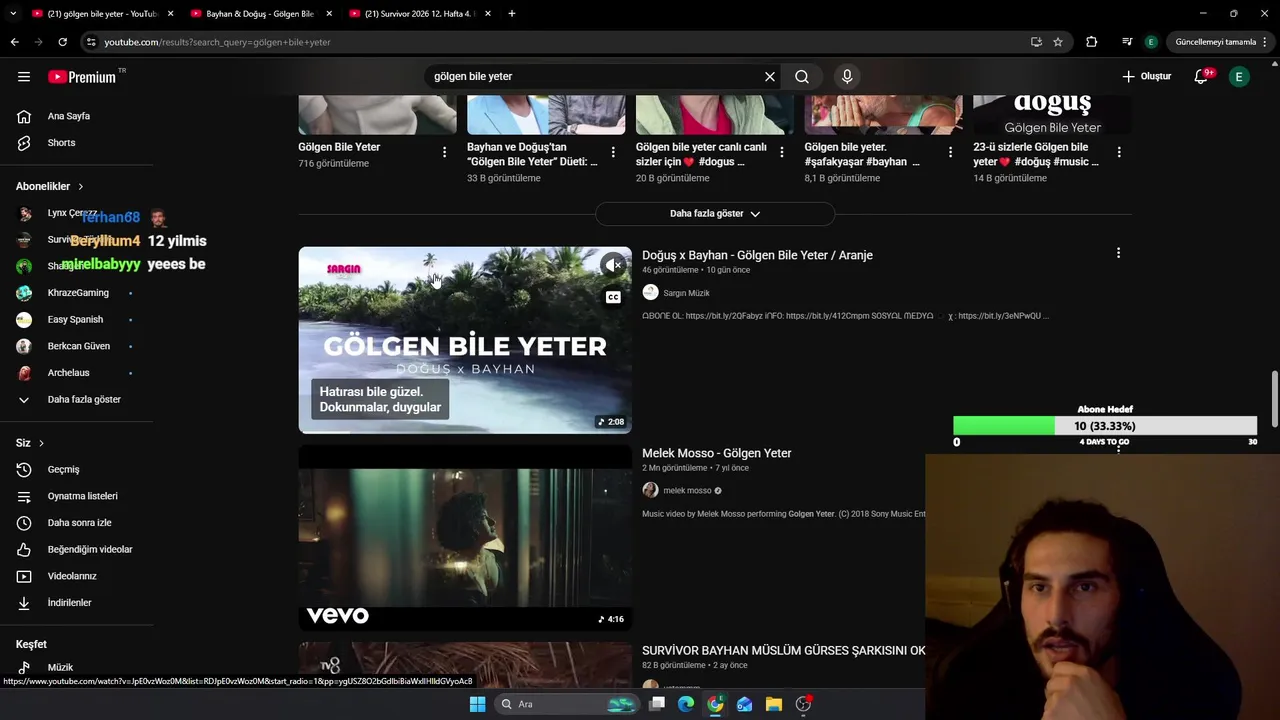Open the Sargın Müzik channel link

(686, 293)
